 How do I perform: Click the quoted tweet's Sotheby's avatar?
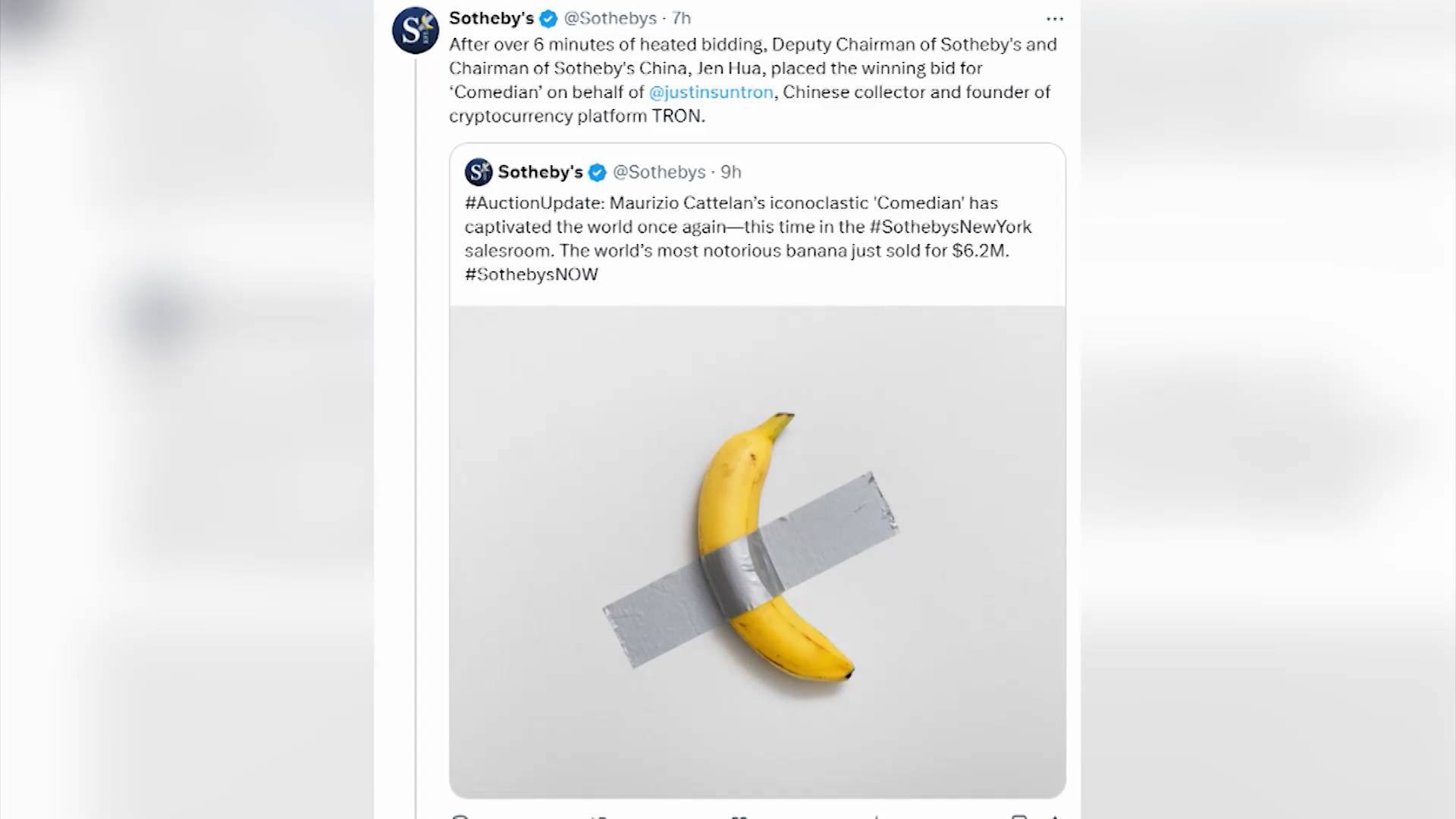pyautogui.click(x=479, y=172)
